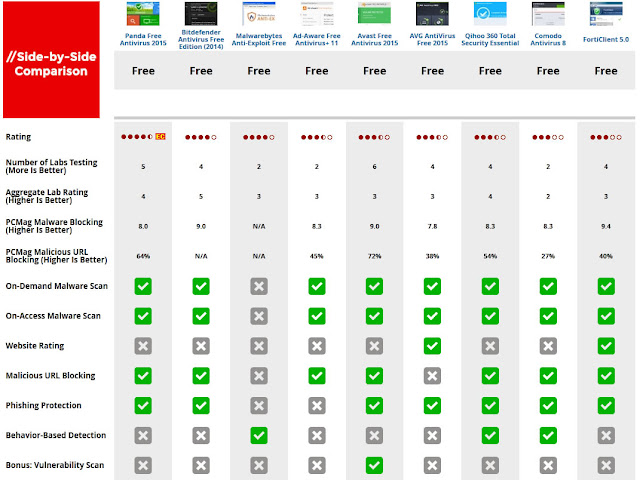Click Avast's labs testing count of 6
This screenshot has height=480, width=640.
pyautogui.click(x=374, y=167)
